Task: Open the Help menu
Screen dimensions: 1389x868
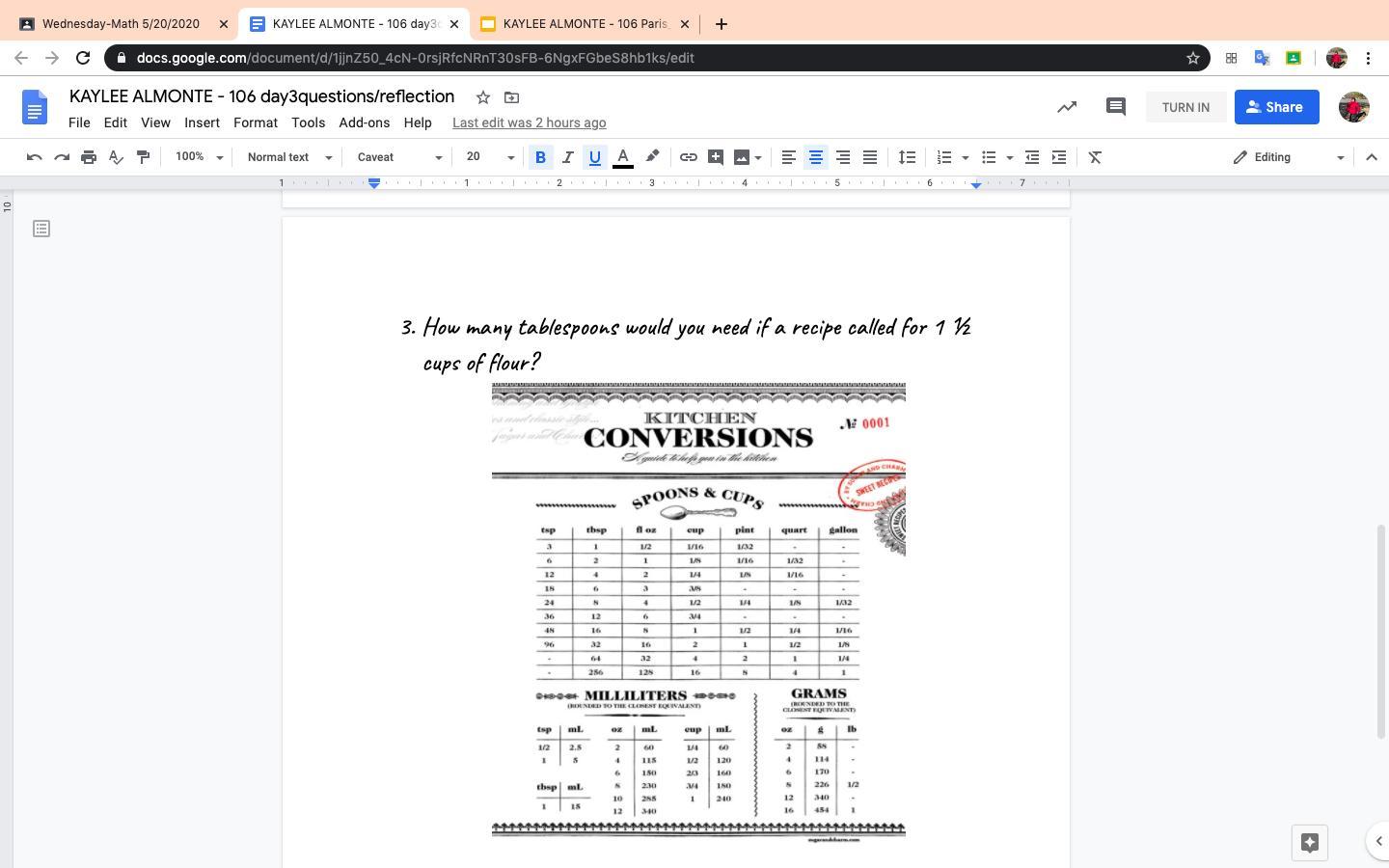Action: coord(418,122)
